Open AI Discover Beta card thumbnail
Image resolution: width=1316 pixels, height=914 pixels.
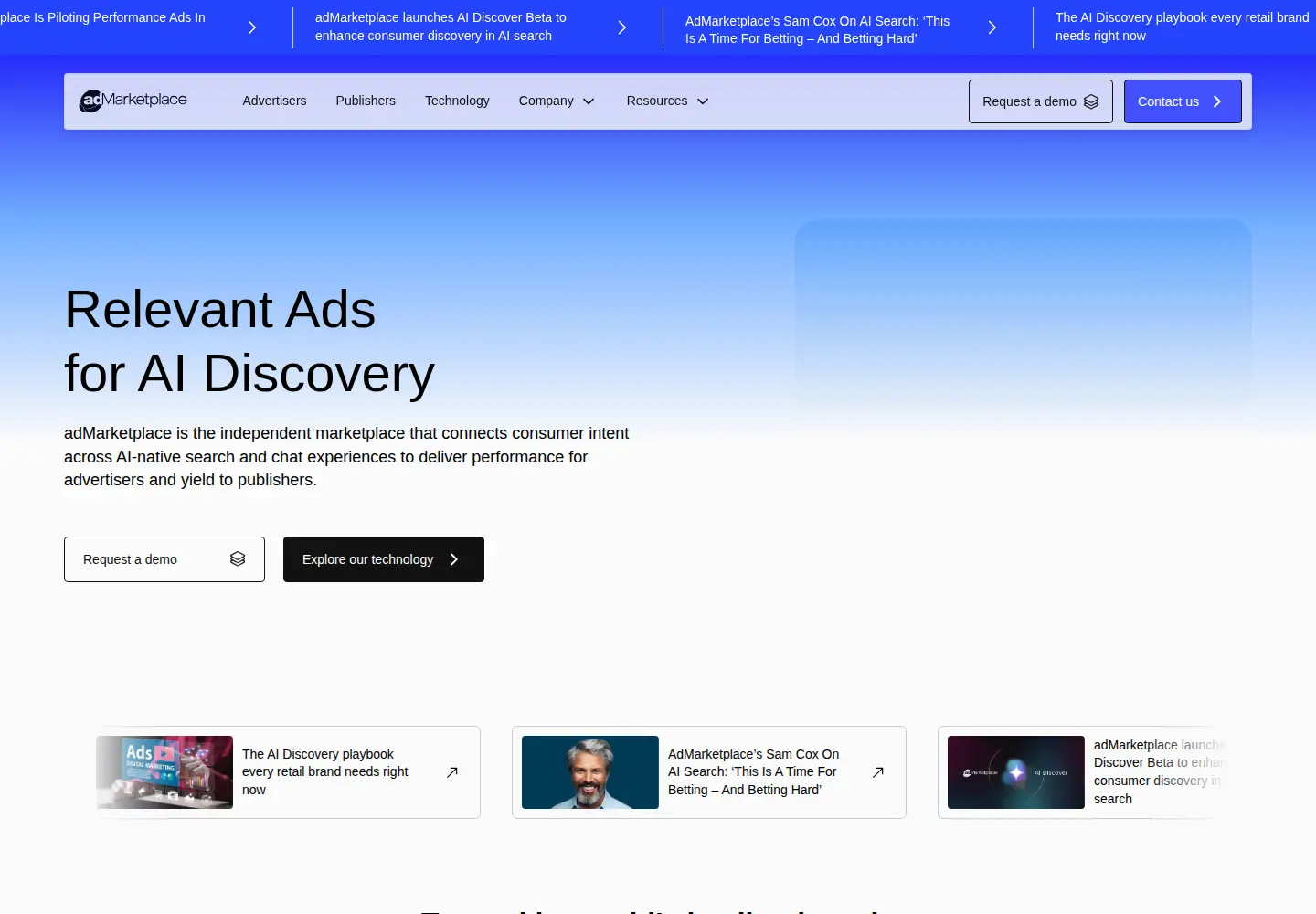(x=1016, y=772)
